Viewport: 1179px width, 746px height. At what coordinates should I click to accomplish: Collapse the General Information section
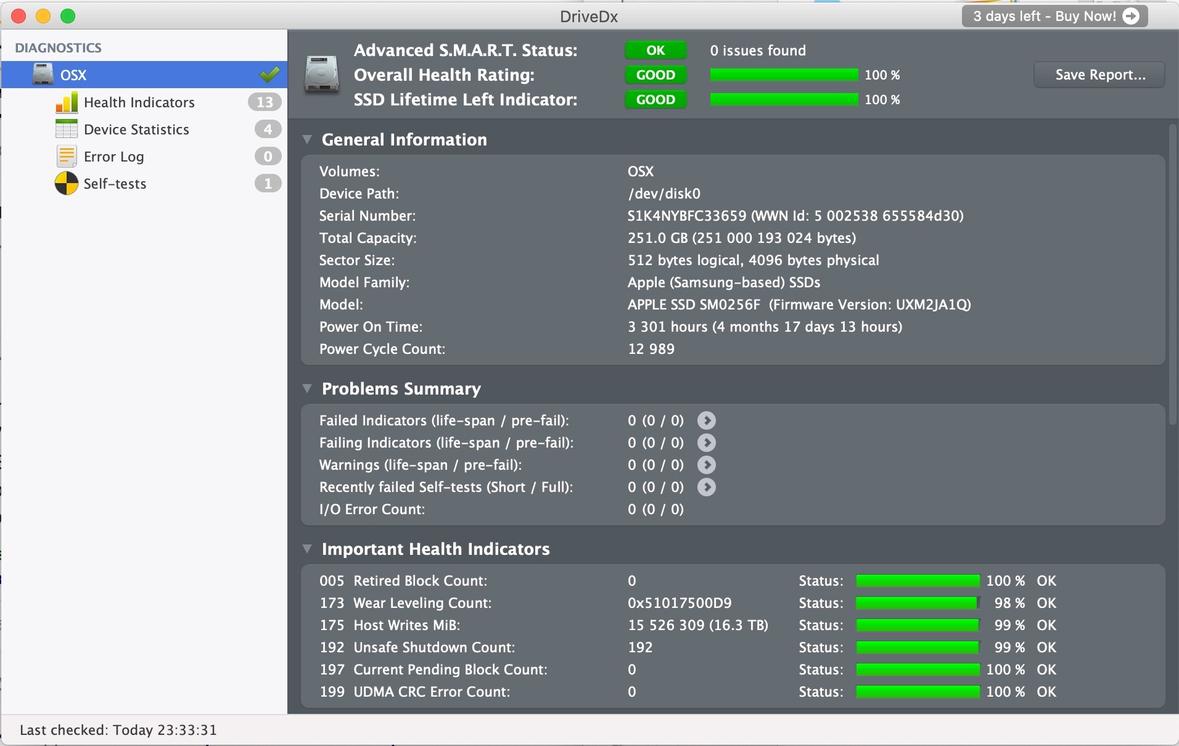[307, 139]
